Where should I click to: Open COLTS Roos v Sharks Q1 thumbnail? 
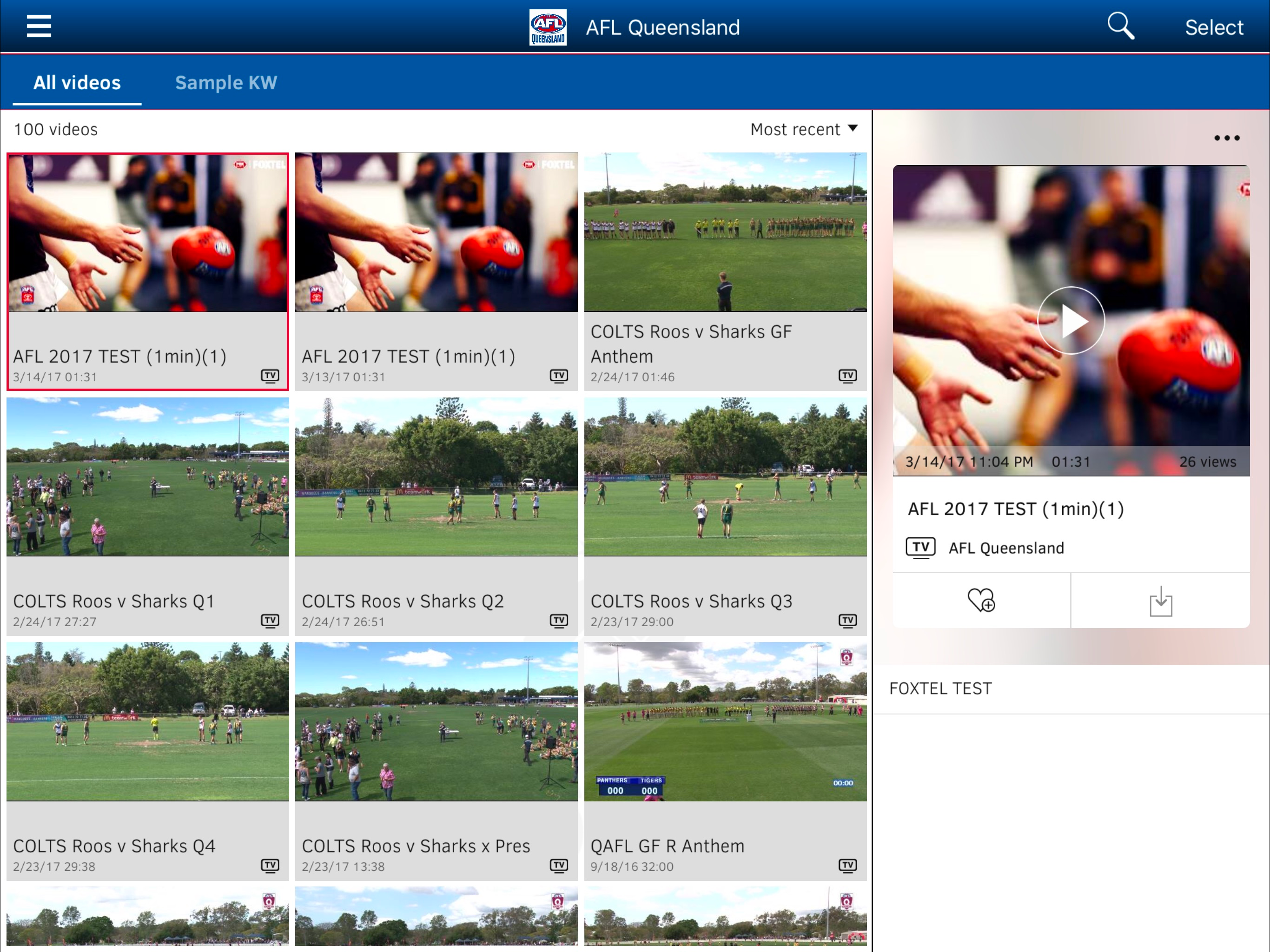pos(147,477)
